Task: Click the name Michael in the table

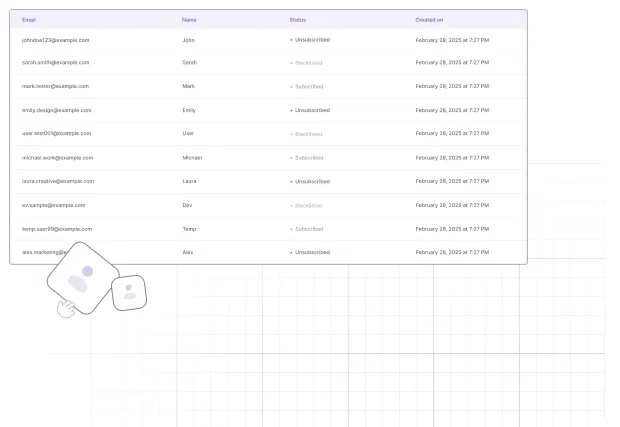Action: (x=192, y=158)
